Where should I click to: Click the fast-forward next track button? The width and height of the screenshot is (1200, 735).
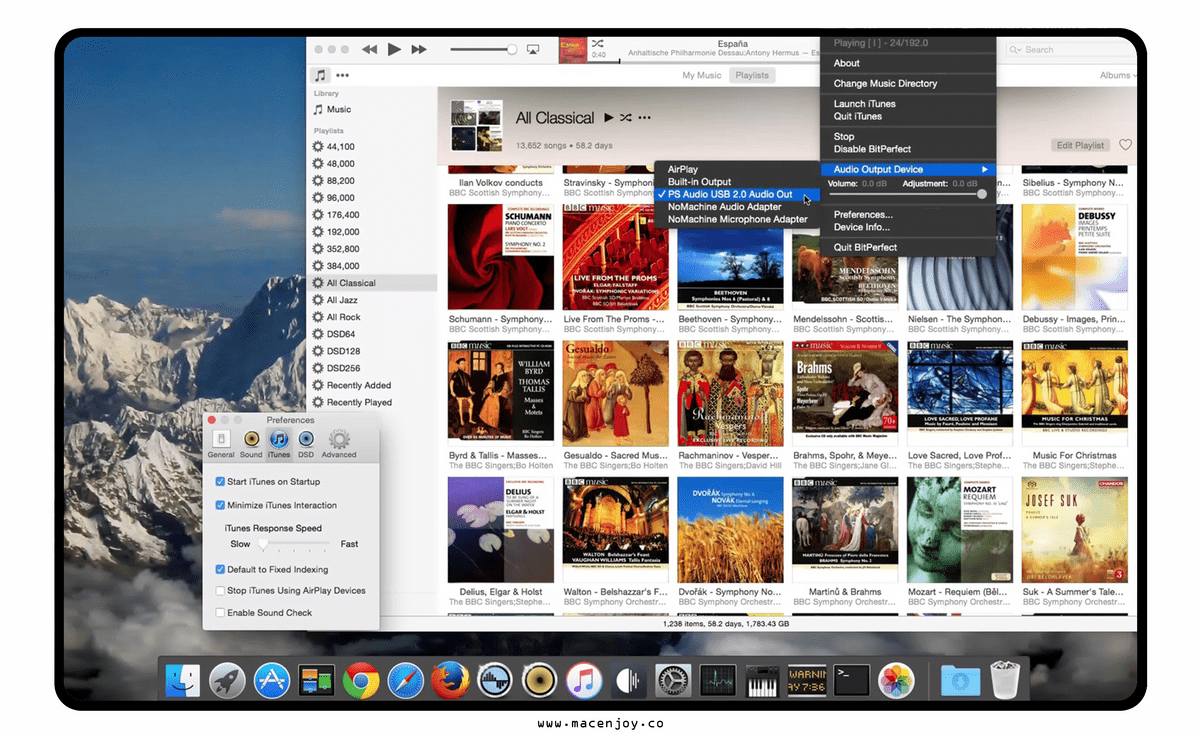pos(419,49)
